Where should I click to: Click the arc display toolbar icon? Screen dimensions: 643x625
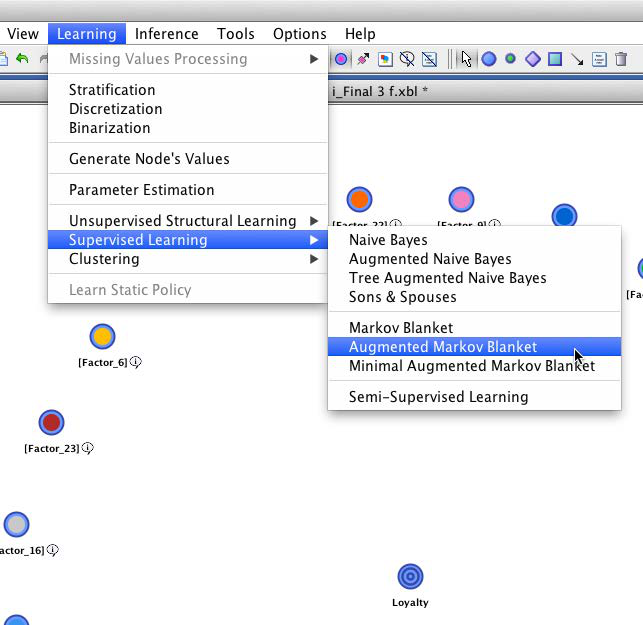click(x=363, y=59)
